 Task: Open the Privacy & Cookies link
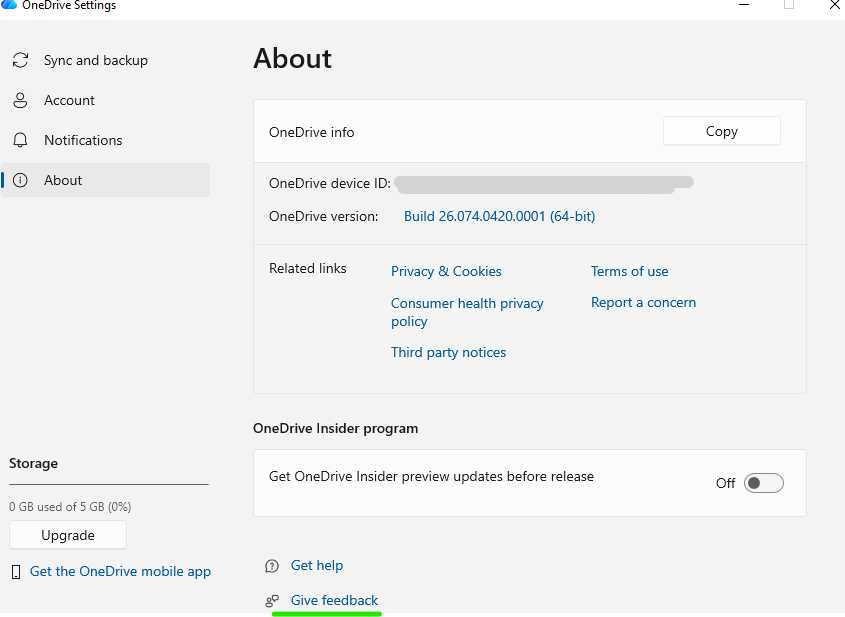point(446,271)
